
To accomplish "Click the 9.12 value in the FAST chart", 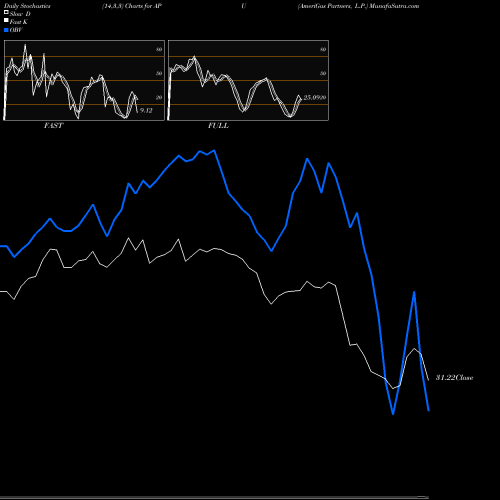I will (146, 110).
